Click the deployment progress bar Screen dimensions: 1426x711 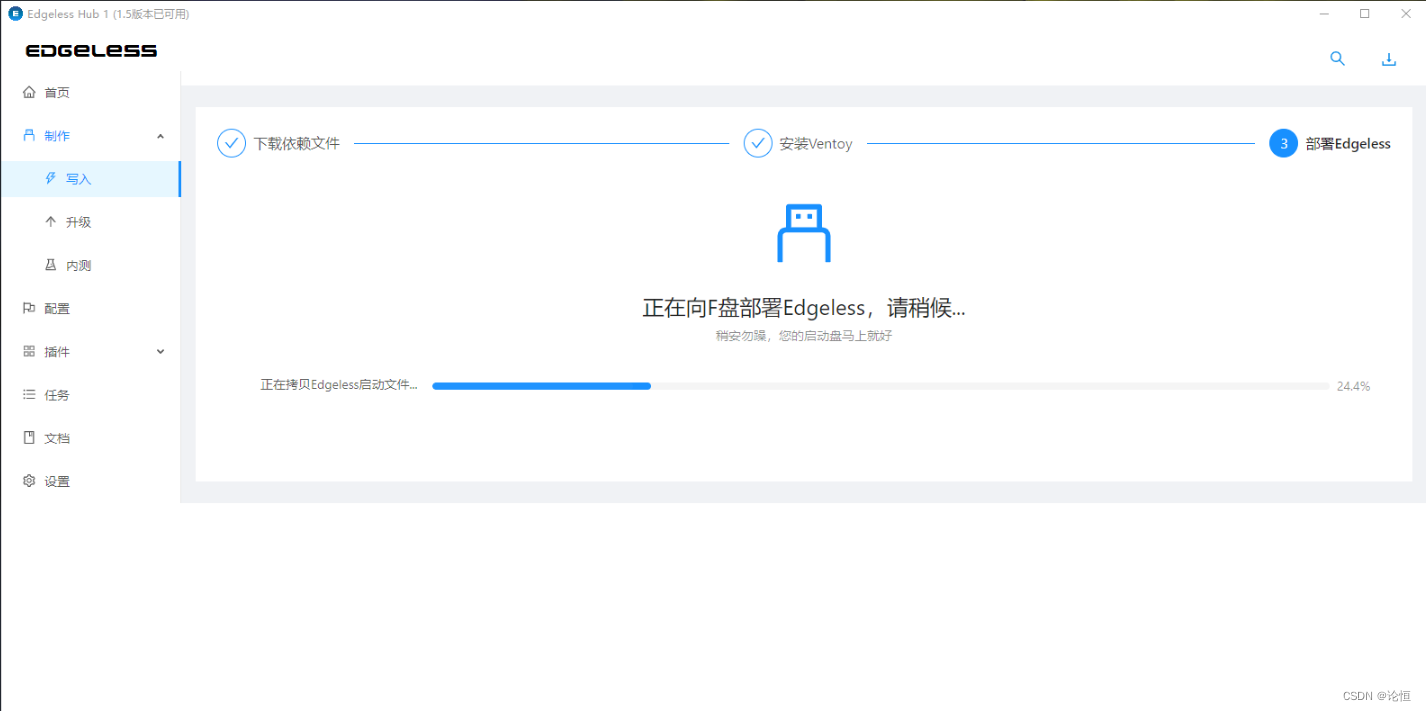[x=880, y=385]
